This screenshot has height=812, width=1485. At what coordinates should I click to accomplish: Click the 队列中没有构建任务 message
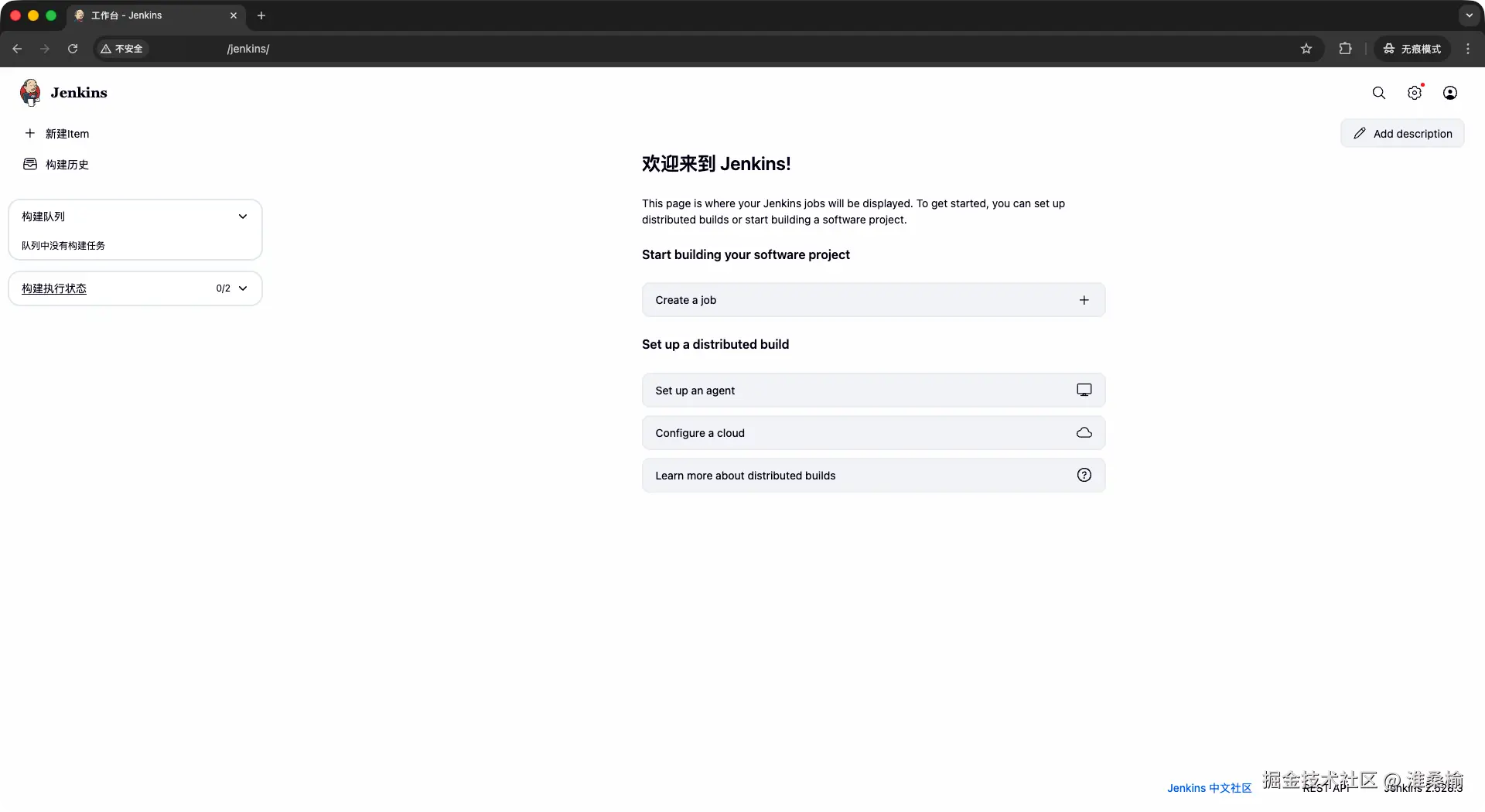63,246
